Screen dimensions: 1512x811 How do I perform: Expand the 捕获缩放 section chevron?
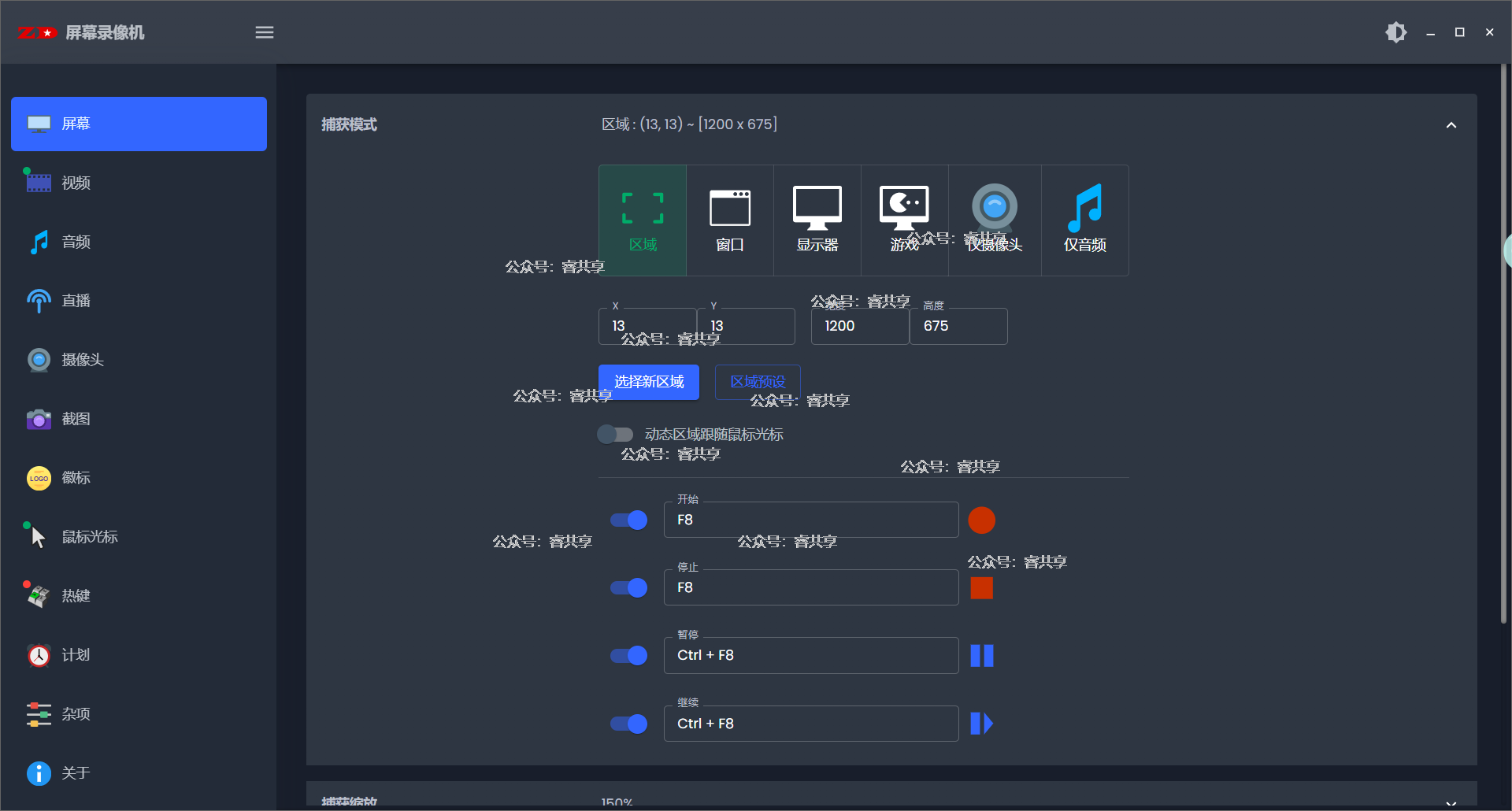click(x=1451, y=802)
